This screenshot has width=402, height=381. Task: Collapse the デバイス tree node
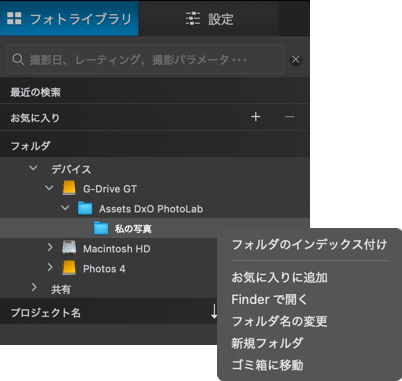click(33, 168)
